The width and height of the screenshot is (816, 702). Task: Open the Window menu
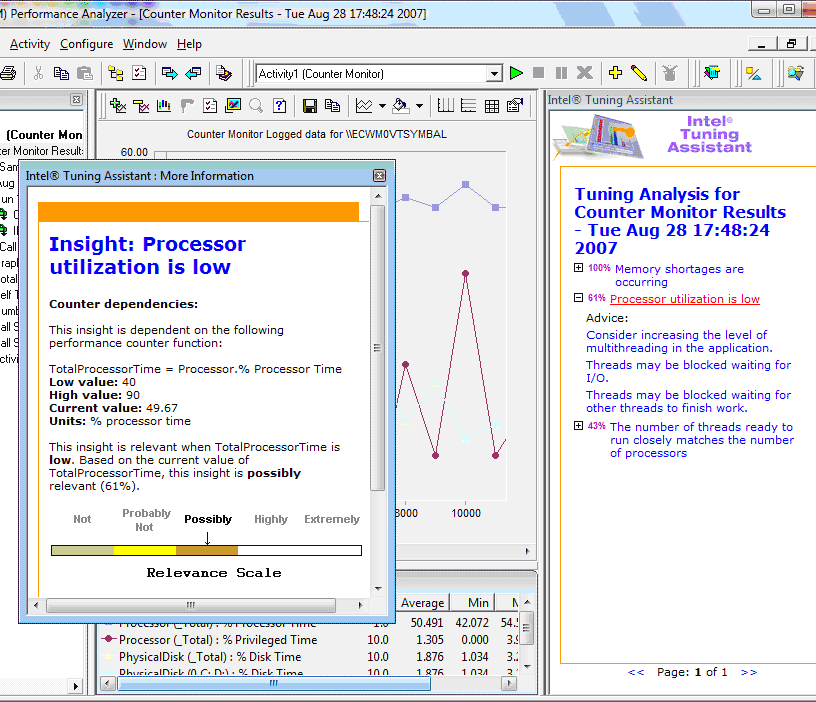coord(145,44)
